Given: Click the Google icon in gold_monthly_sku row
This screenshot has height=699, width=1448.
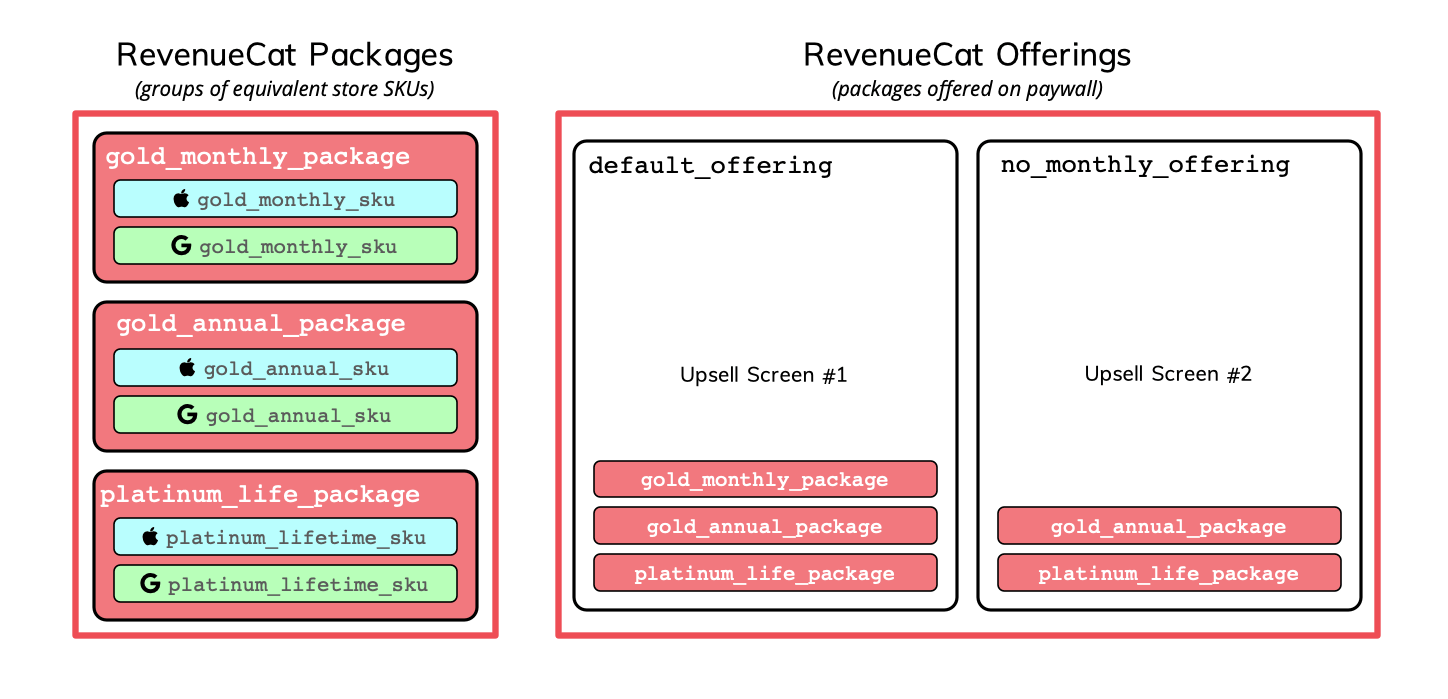Looking at the screenshot, I should tap(181, 246).
